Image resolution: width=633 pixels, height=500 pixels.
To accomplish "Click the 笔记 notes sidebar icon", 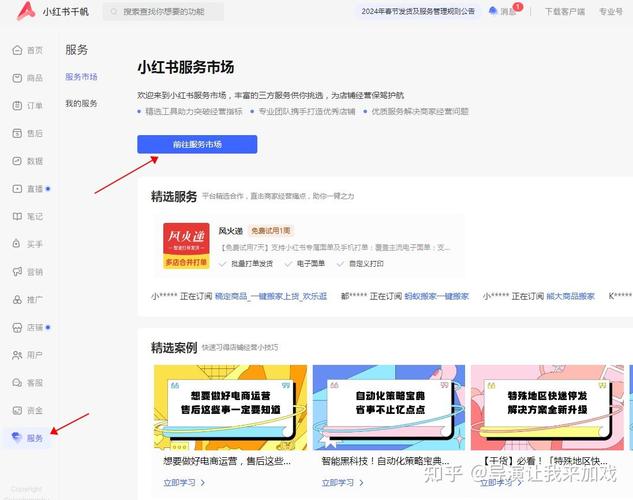I will [17, 216].
